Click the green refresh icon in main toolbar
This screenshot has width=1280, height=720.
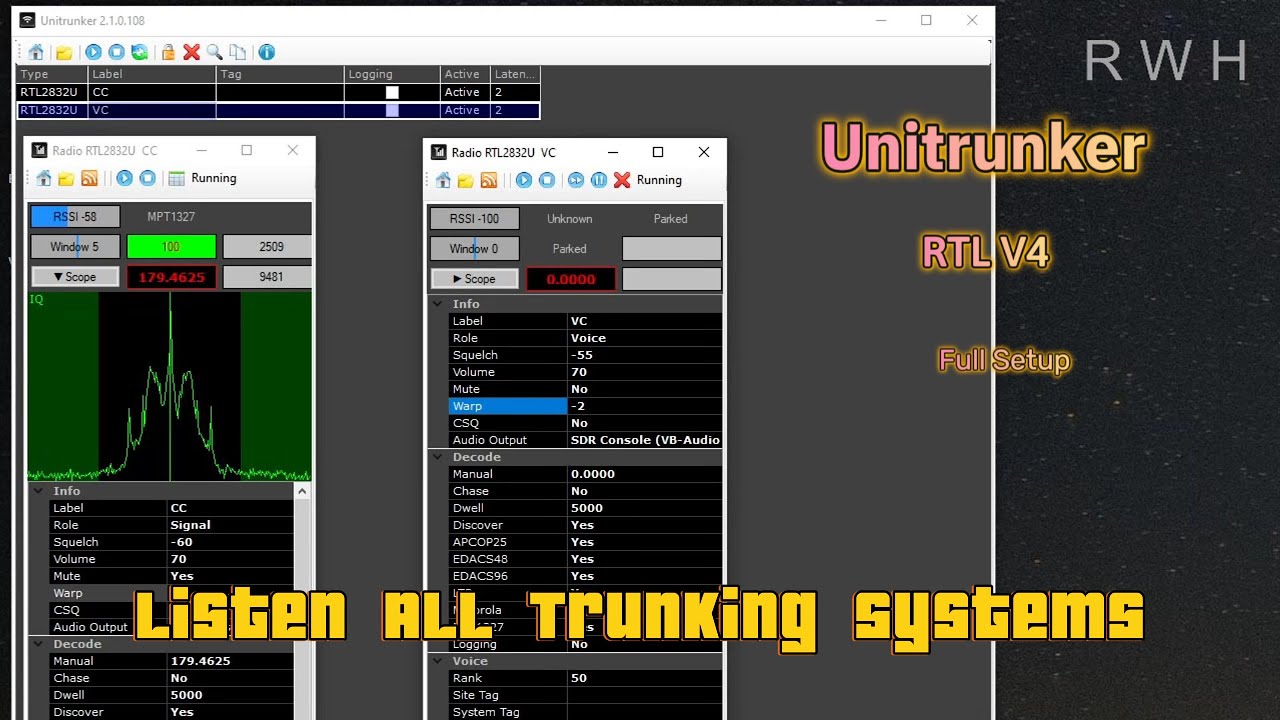[x=139, y=52]
